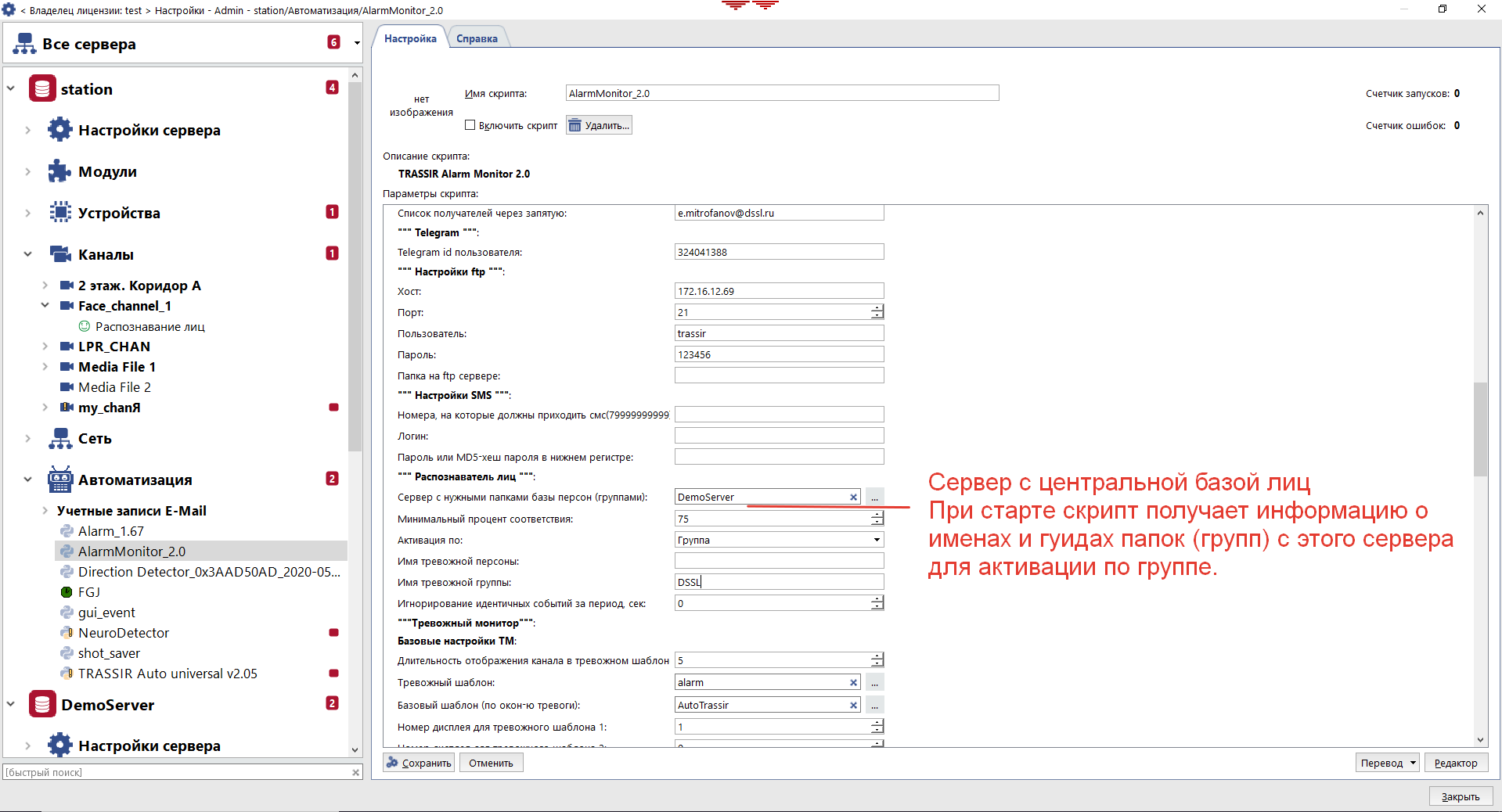Viewport: 1502px width, 812px height.
Task: Click the green FGJ script icon
Action: point(67,592)
